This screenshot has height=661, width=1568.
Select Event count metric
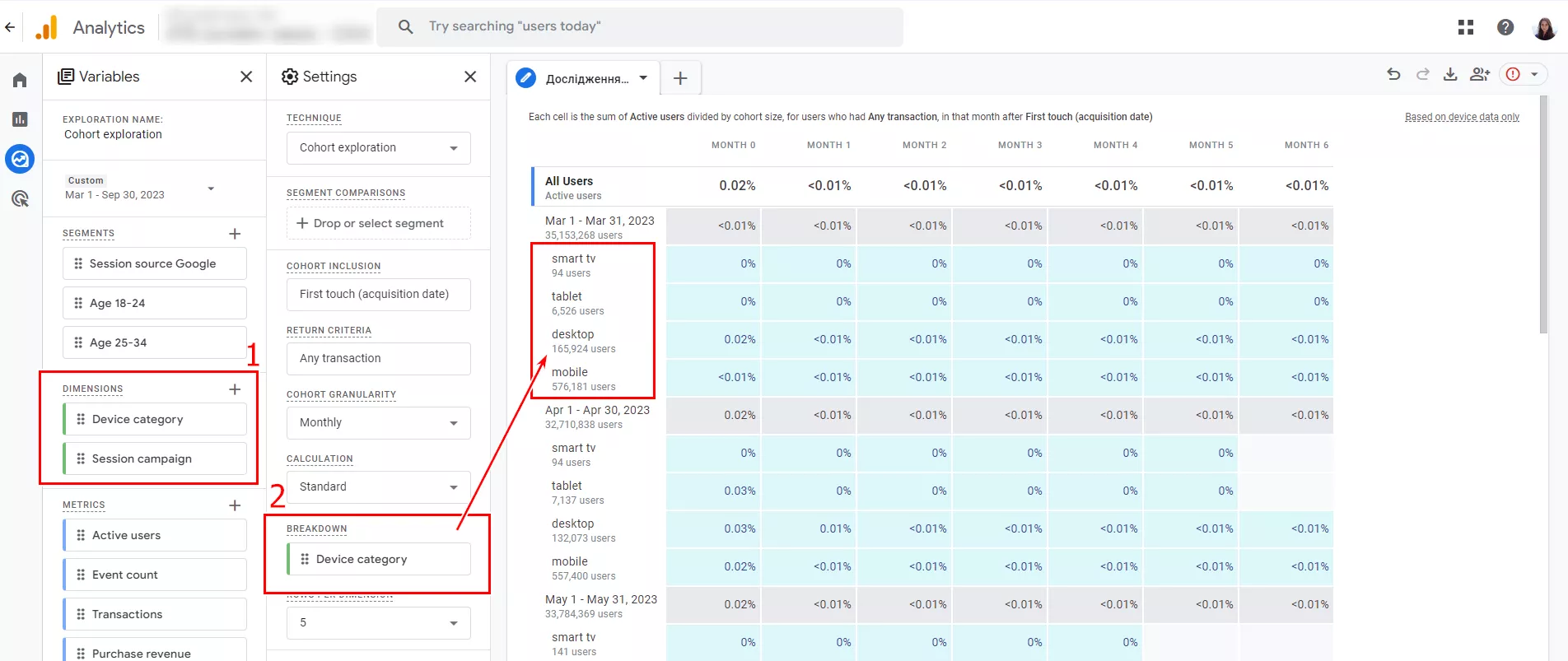[155, 575]
